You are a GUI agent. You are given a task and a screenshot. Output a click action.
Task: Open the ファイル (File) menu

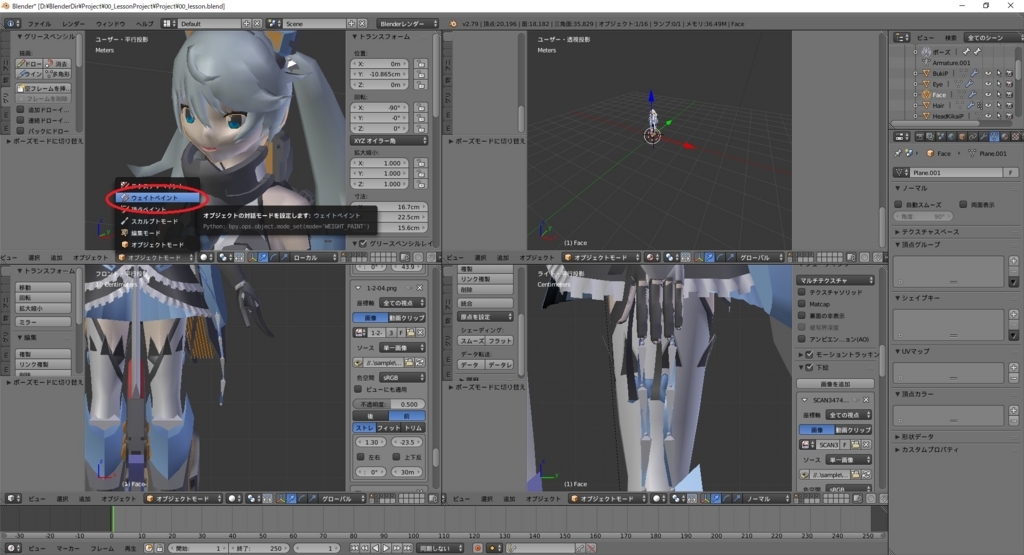pos(39,24)
